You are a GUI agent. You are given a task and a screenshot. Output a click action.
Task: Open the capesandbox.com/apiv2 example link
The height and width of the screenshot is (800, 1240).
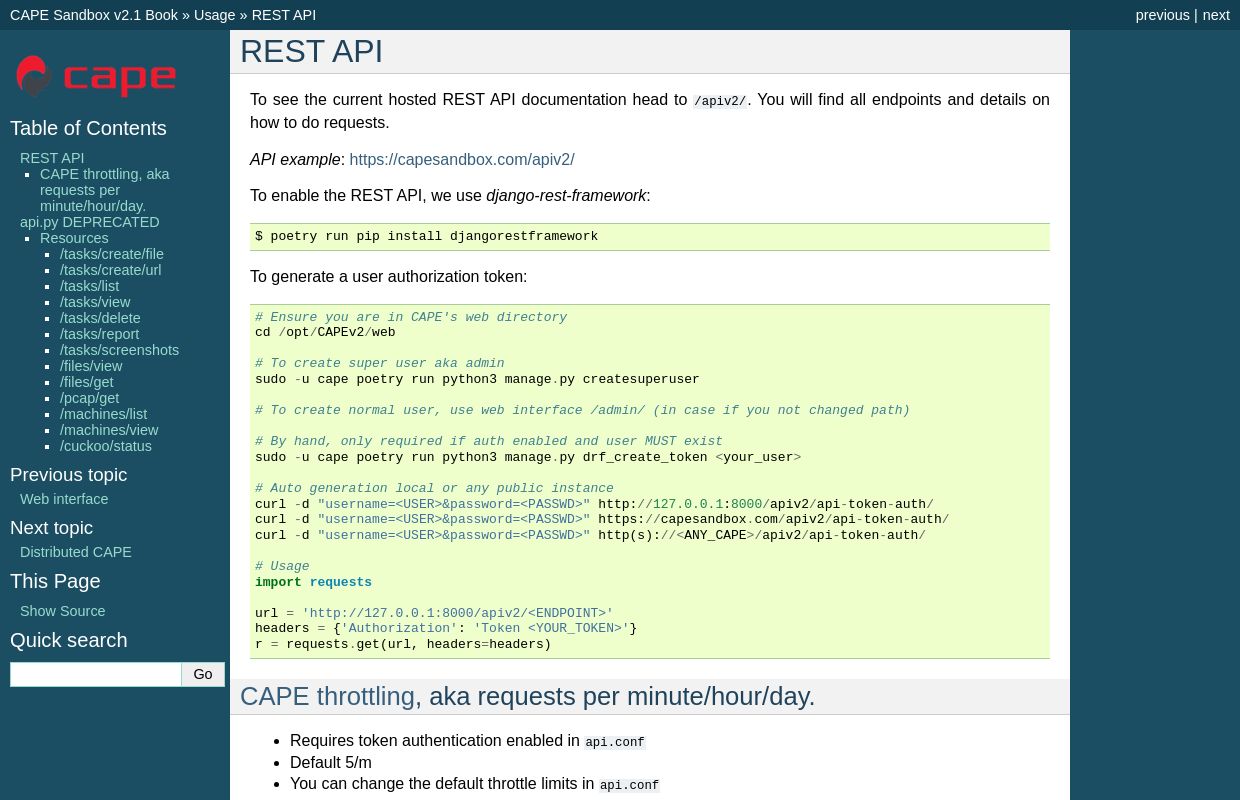tap(462, 159)
